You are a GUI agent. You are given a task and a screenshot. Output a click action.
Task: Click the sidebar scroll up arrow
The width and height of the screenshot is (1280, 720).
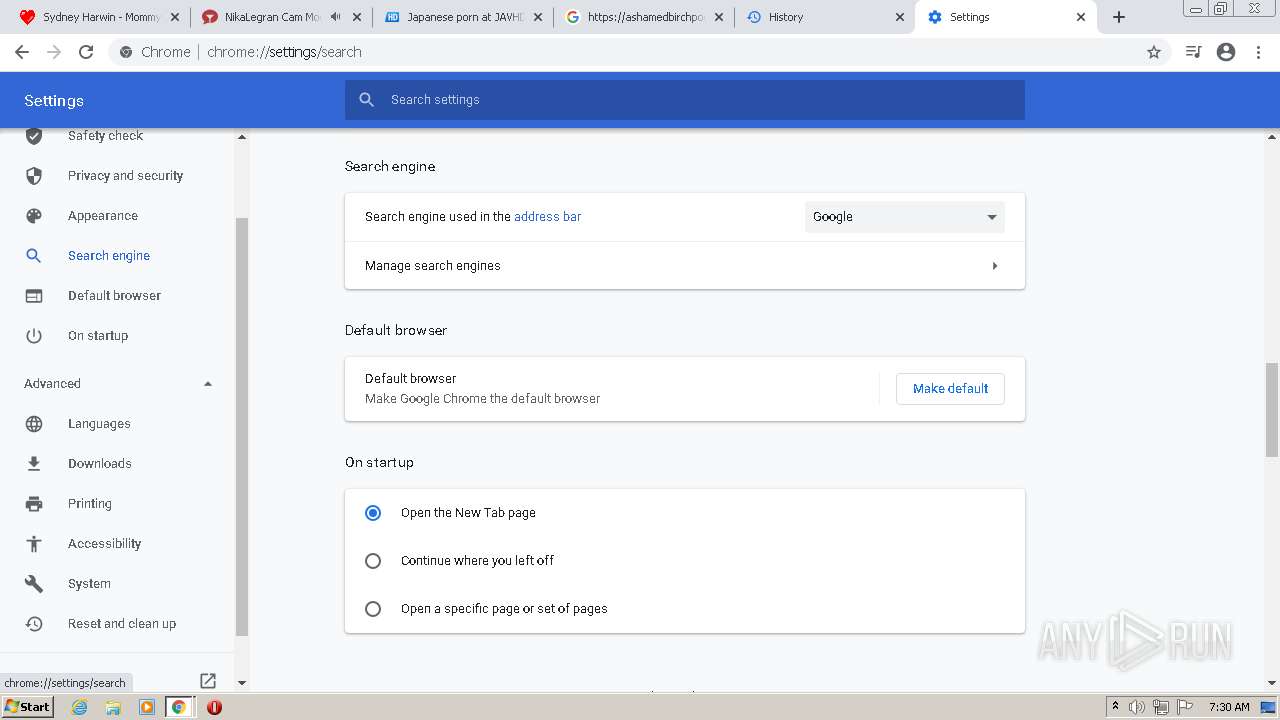coord(241,137)
